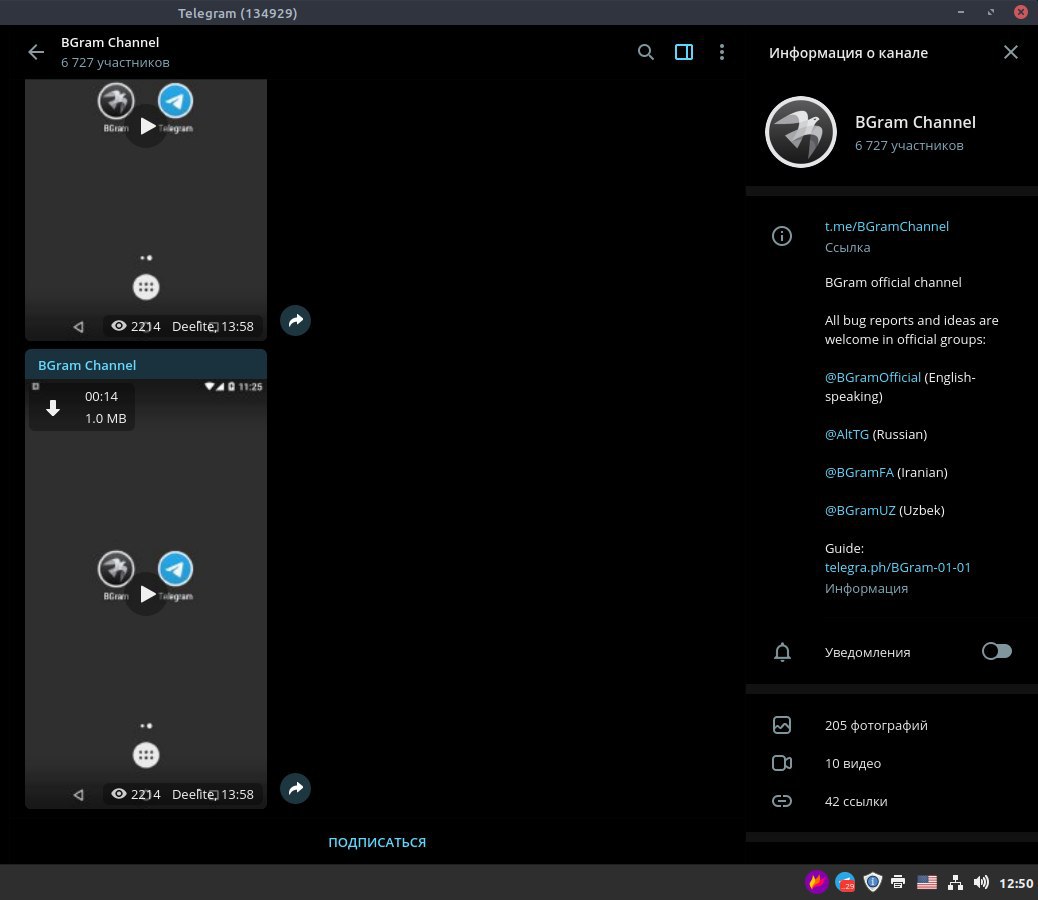The image size is (1038, 900).
Task: Play the top video message
Action: click(x=147, y=126)
